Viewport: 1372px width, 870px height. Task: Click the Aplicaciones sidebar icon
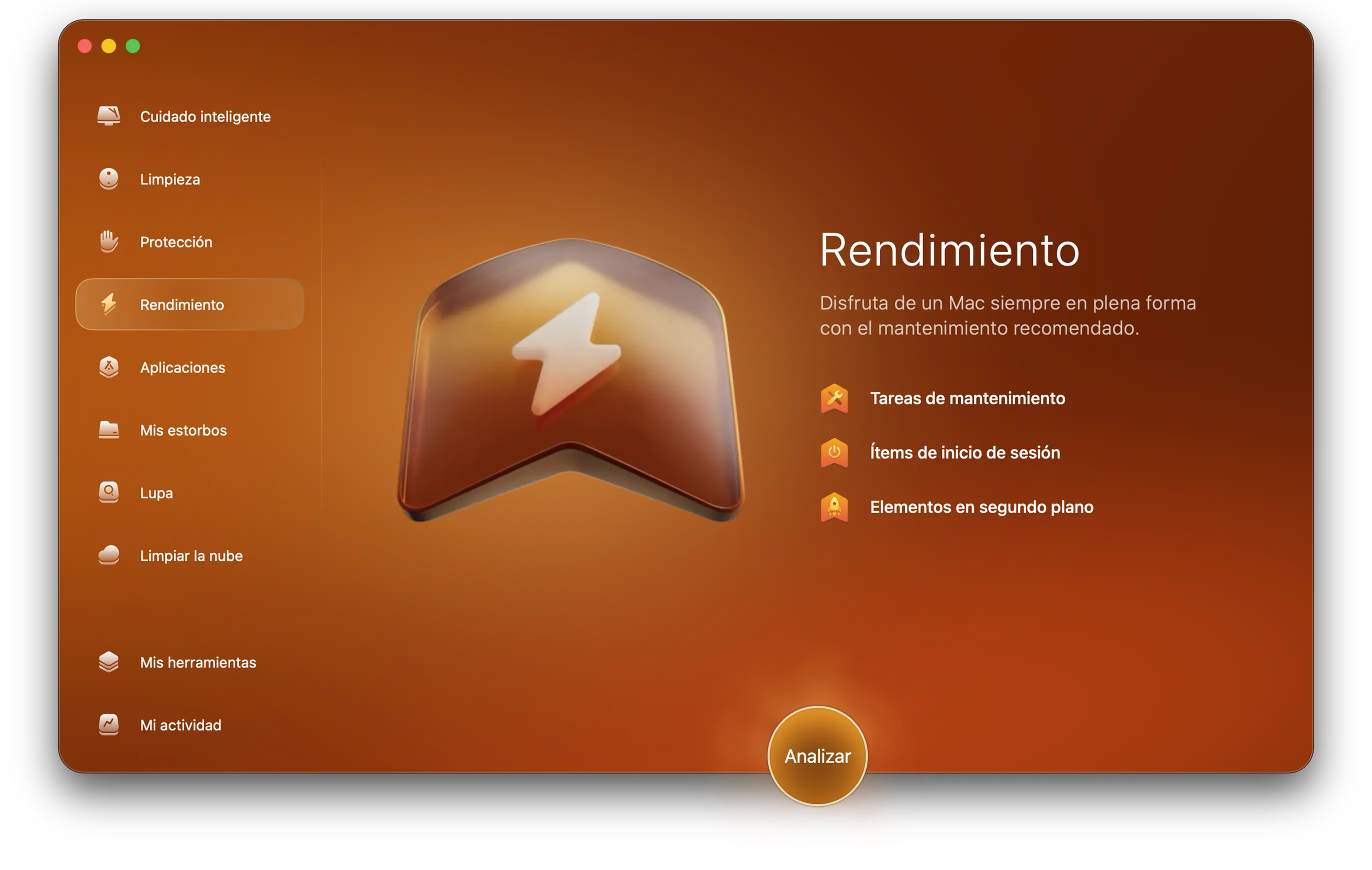coord(108,367)
